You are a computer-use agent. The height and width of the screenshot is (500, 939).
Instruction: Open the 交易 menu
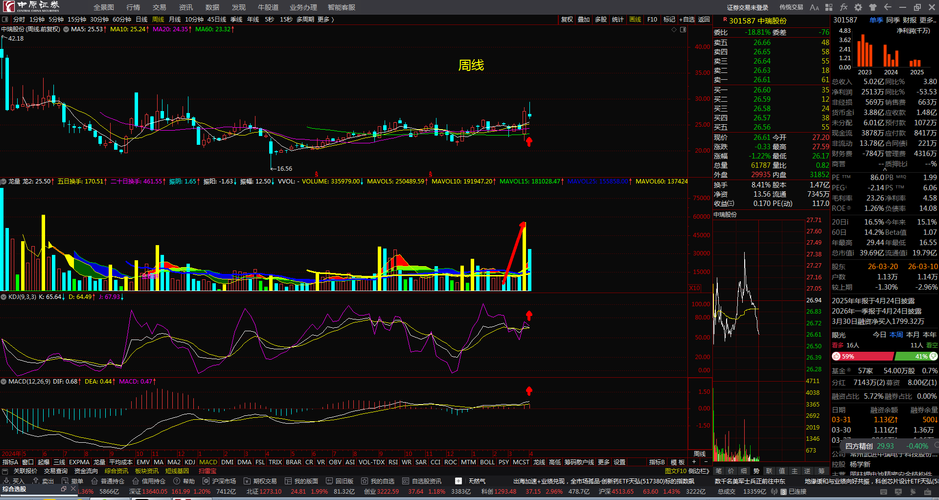tap(159, 7)
